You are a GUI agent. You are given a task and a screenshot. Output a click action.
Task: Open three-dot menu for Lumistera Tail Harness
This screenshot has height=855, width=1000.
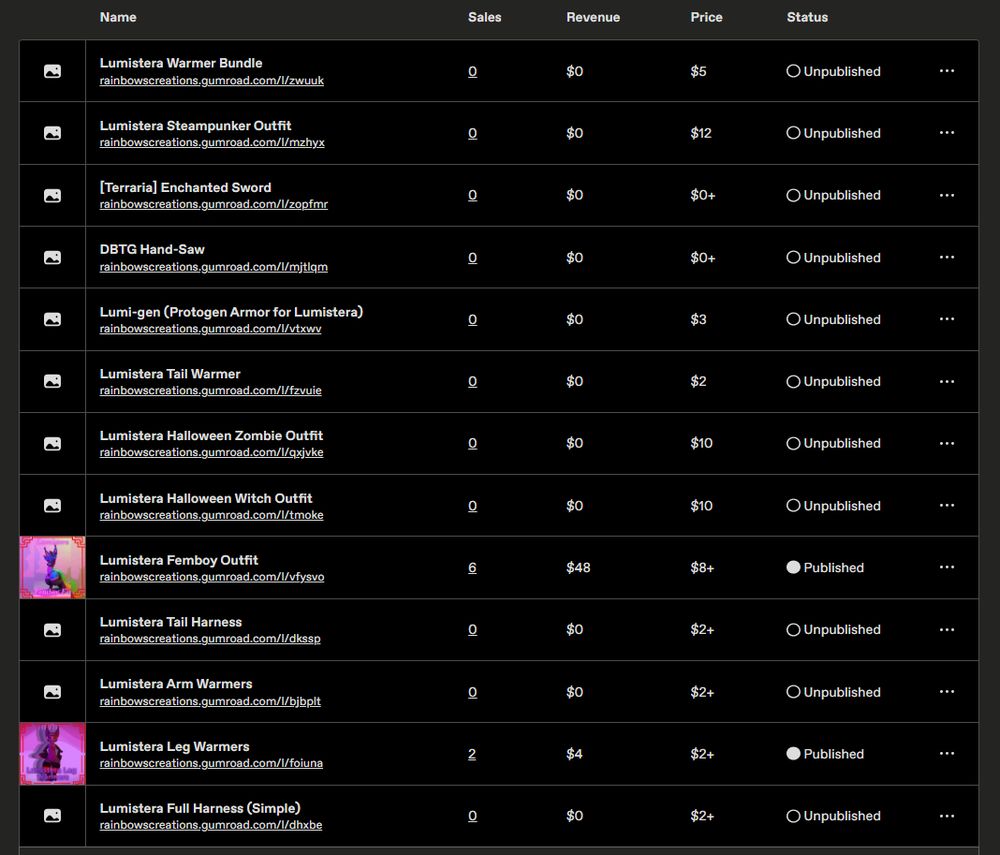tap(946, 629)
